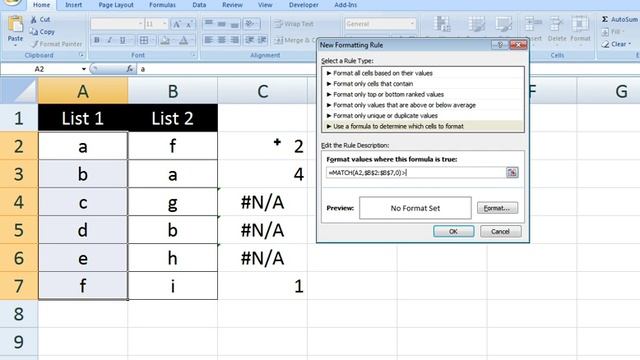Image resolution: width=640 pixels, height=360 pixels.
Task: Toggle Italic formatting
Action: tap(109, 40)
